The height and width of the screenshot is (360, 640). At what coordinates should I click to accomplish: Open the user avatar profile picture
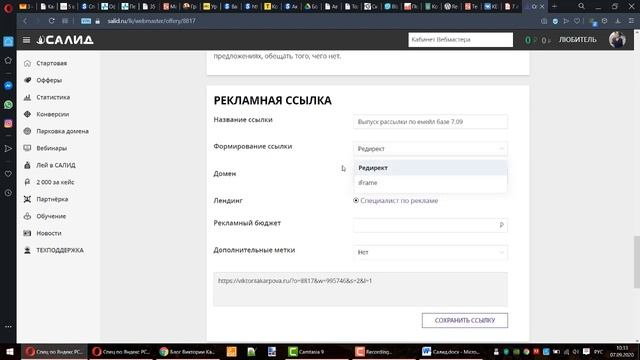coord(617,40)
